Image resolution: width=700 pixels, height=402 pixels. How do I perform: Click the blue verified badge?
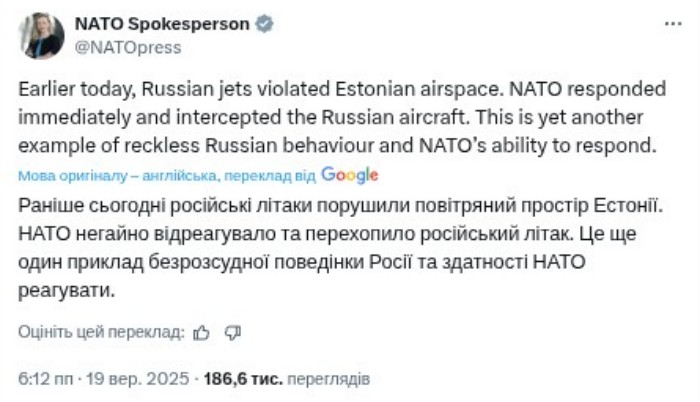pyautogui.click(x=261, y=25)
